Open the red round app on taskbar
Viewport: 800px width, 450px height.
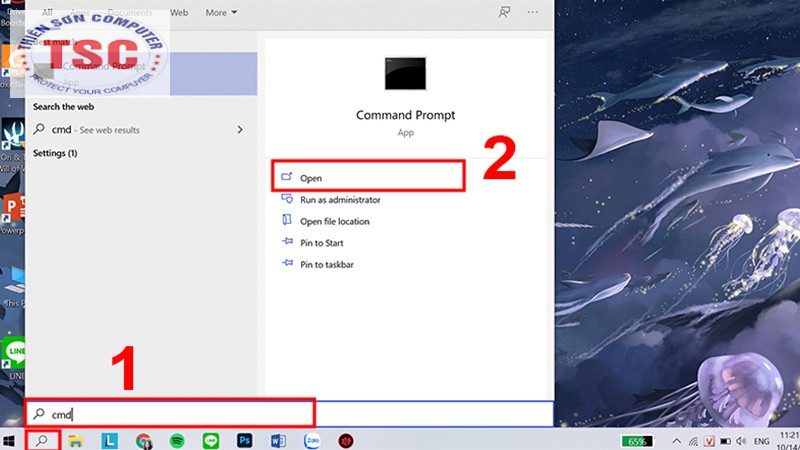(x=346, y=441)
